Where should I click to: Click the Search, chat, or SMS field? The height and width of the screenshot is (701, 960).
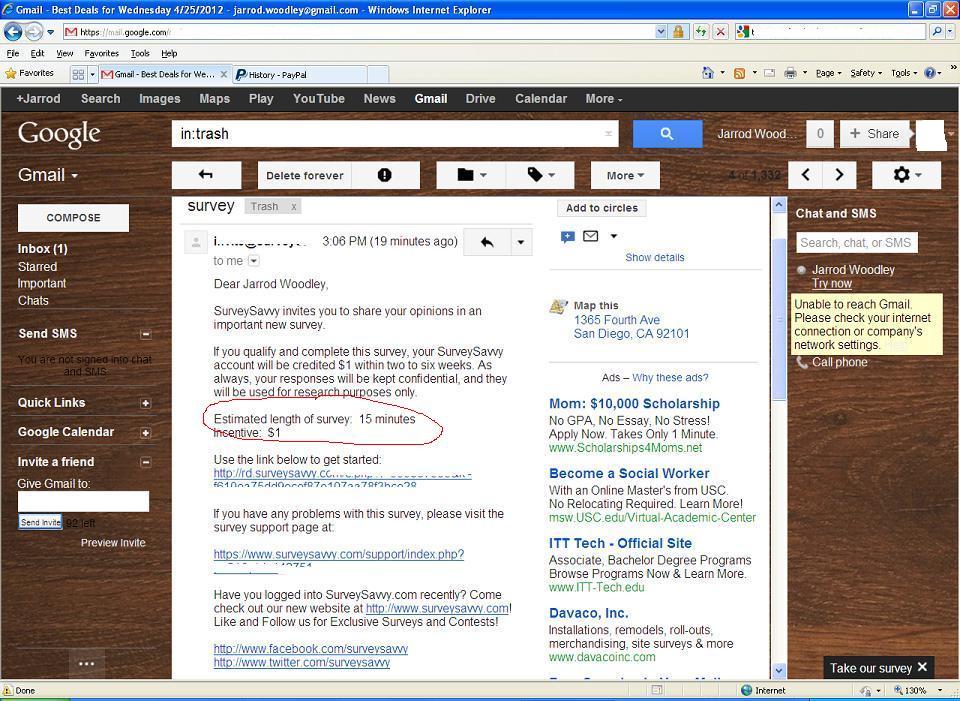[857, 242]
